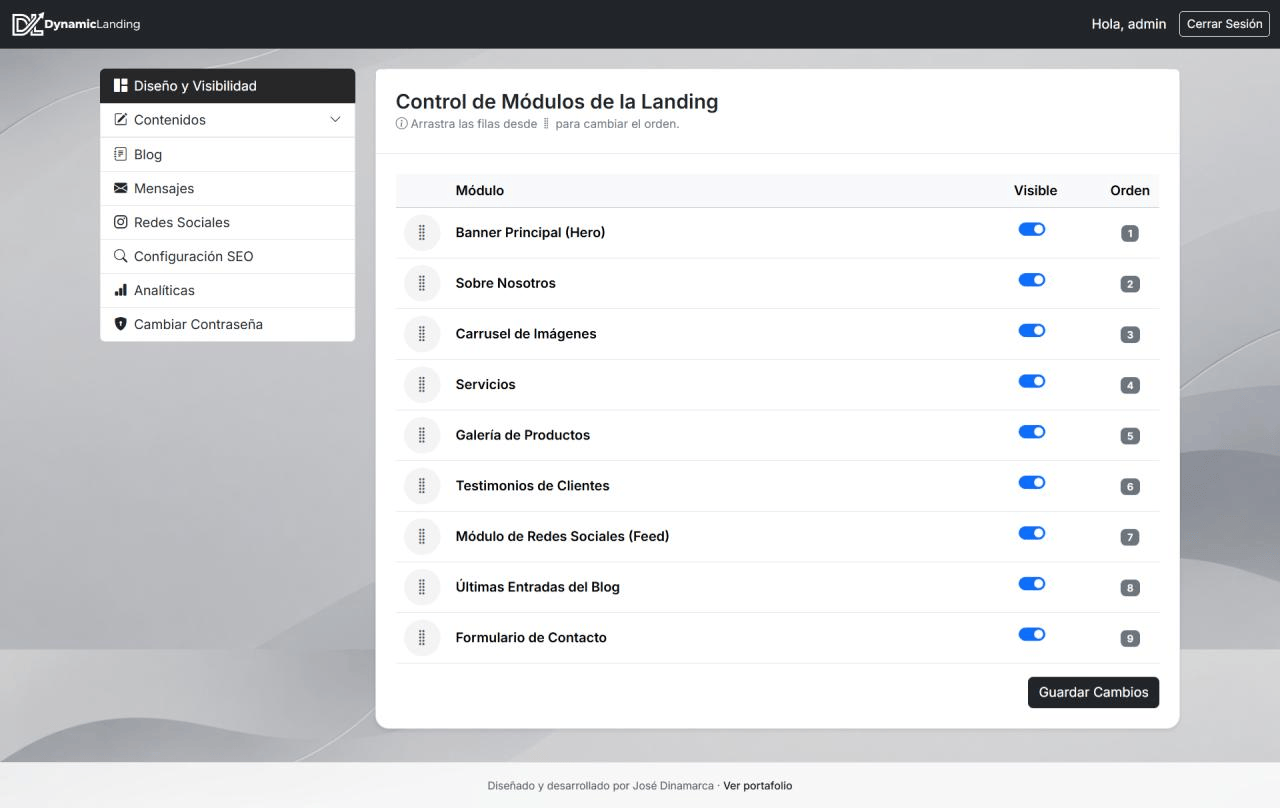Open the Ver portafolio link
Viewport: 1280px width, 808px height.
(758, 786)
